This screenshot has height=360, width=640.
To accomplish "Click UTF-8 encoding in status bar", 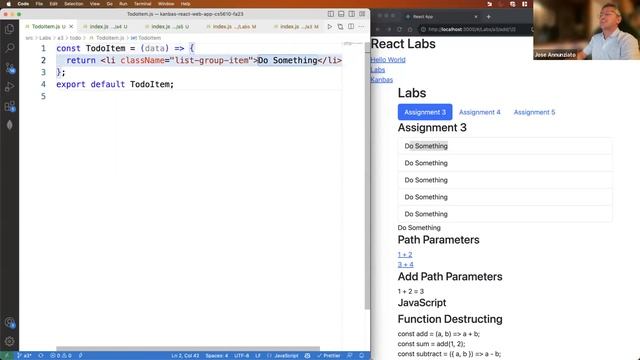I will point(242,356).
